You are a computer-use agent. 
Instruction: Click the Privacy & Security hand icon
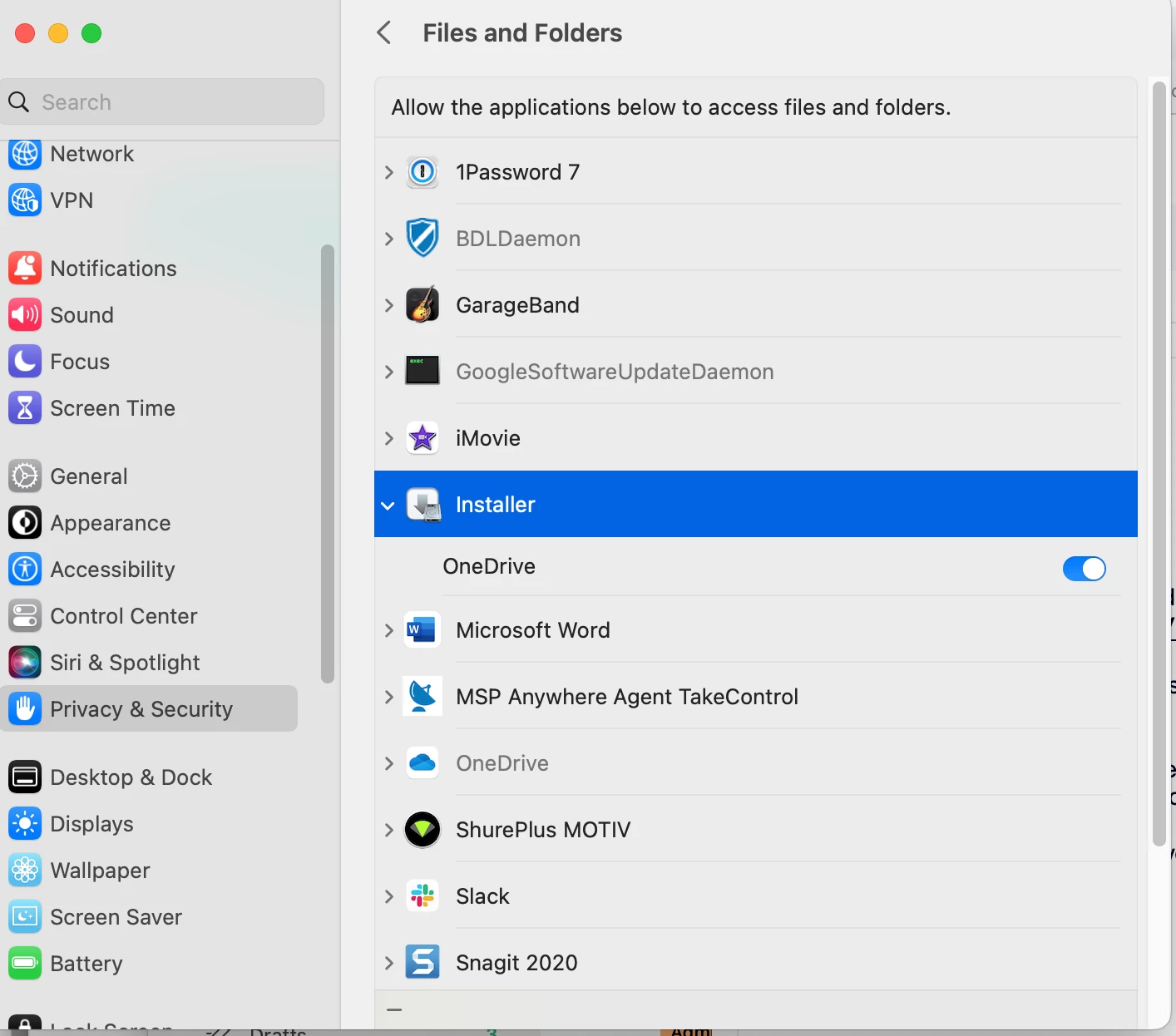click(x=25, y=708)
